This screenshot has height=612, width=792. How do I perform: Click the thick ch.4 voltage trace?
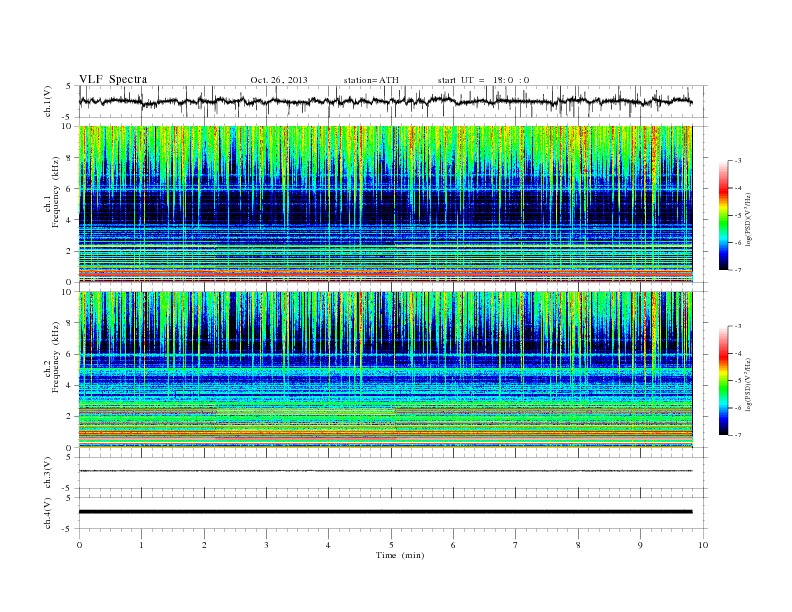(385, 512)
